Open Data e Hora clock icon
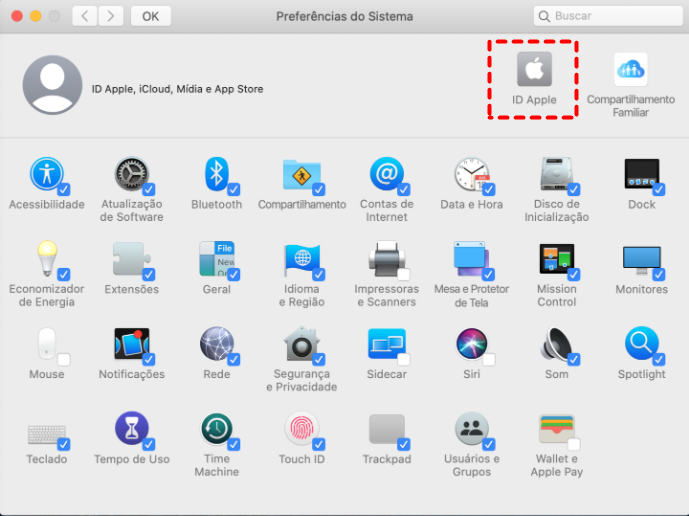The image size is (689, 516). click(471, 174)
